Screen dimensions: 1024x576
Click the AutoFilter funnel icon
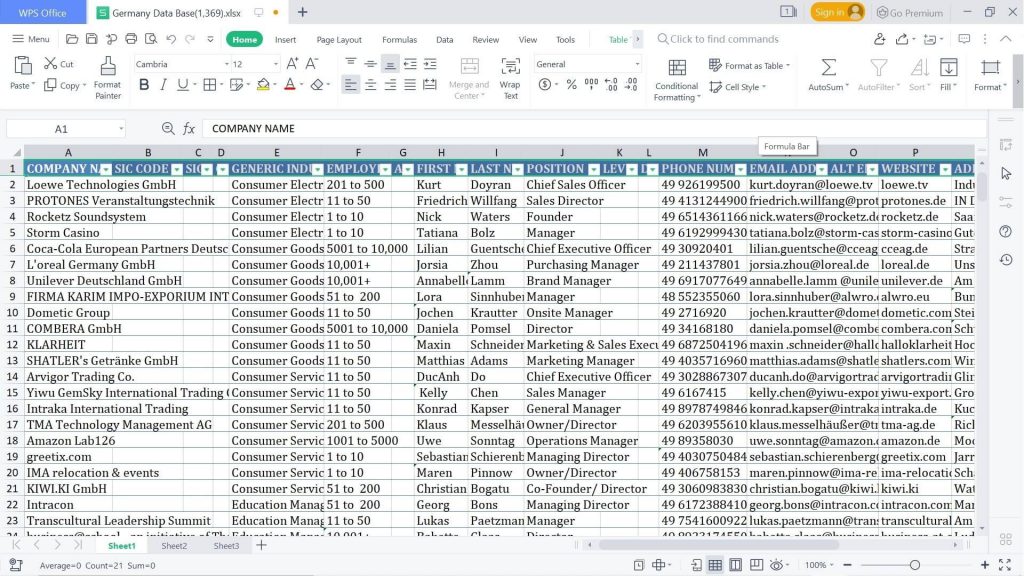pos(878,67)
